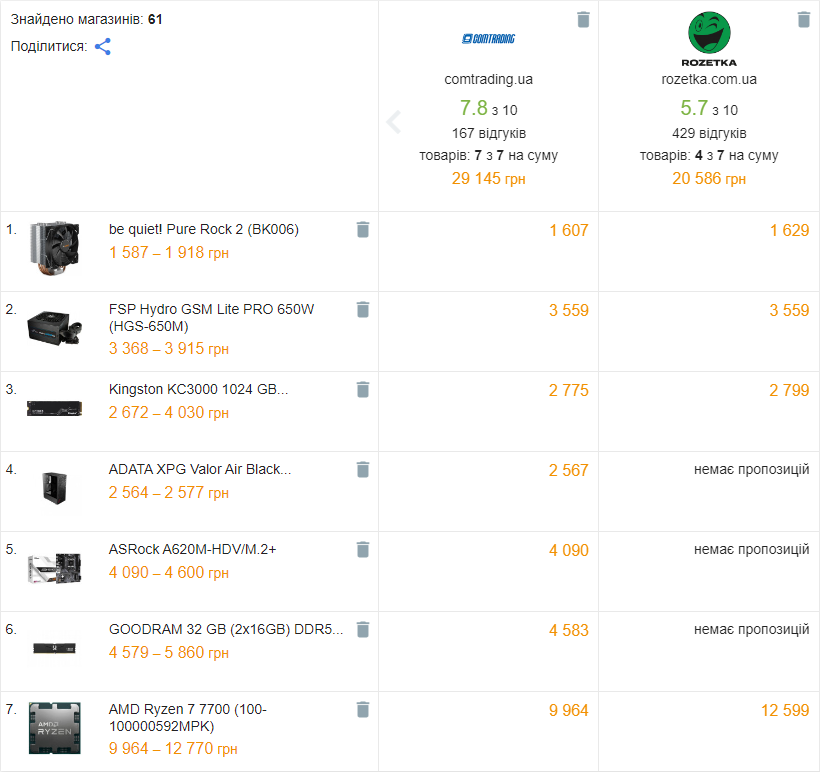The width and height of the screenshot is (820, 772).
Task: Delete be quiet! Pure Rock 2 item
Action: [x=363, y=230]
